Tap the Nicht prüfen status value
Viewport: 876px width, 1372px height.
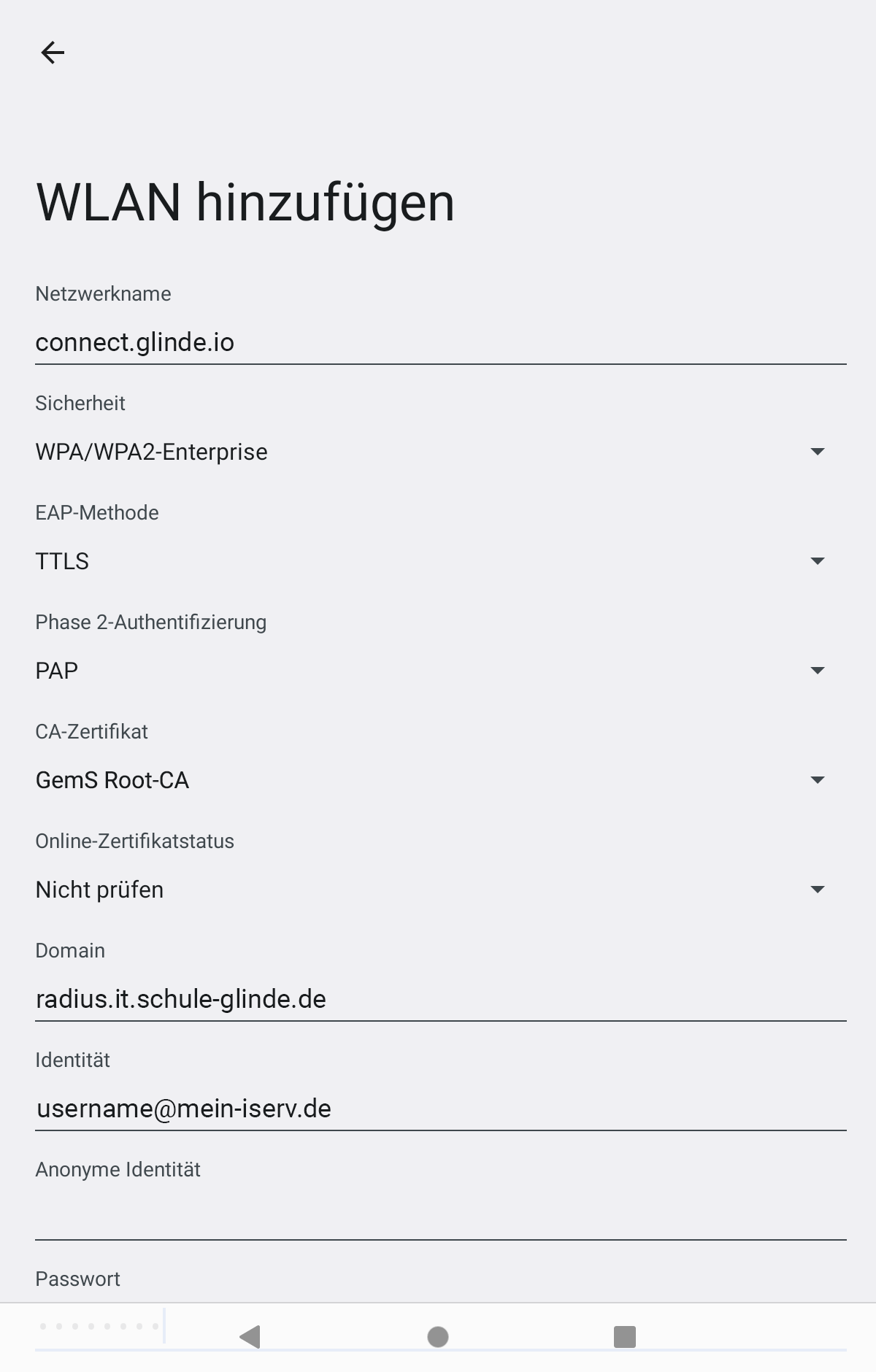[100, 890]
